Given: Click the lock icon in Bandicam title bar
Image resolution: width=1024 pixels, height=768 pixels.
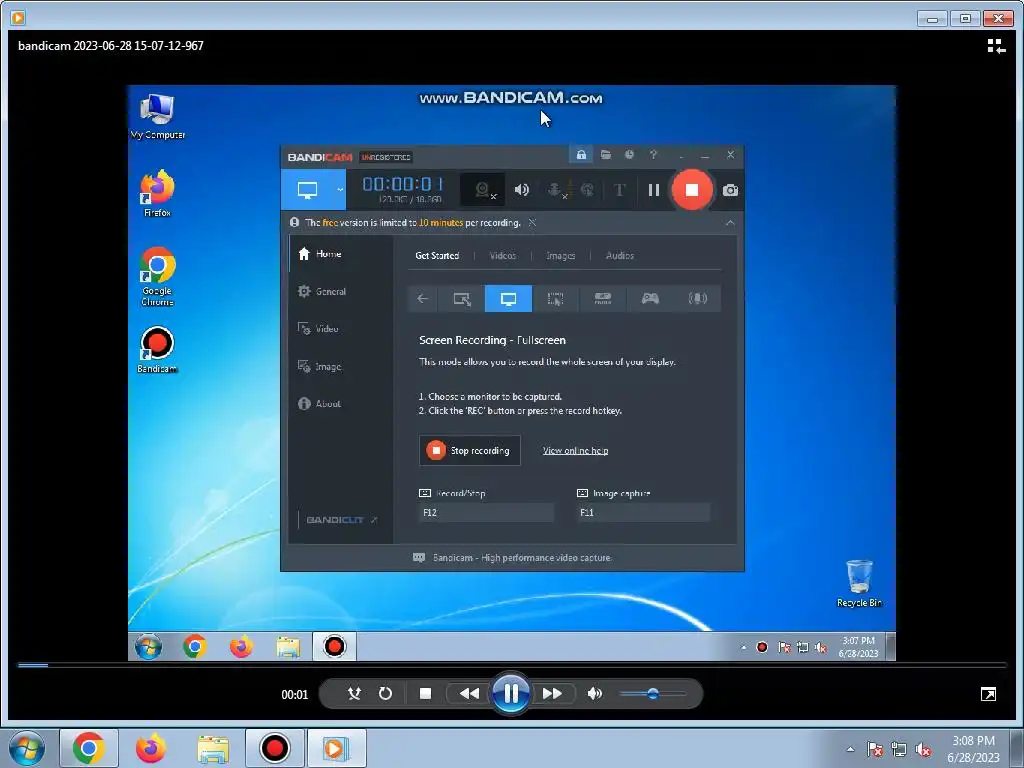Looking at the screenshot, I should point(581,155).
